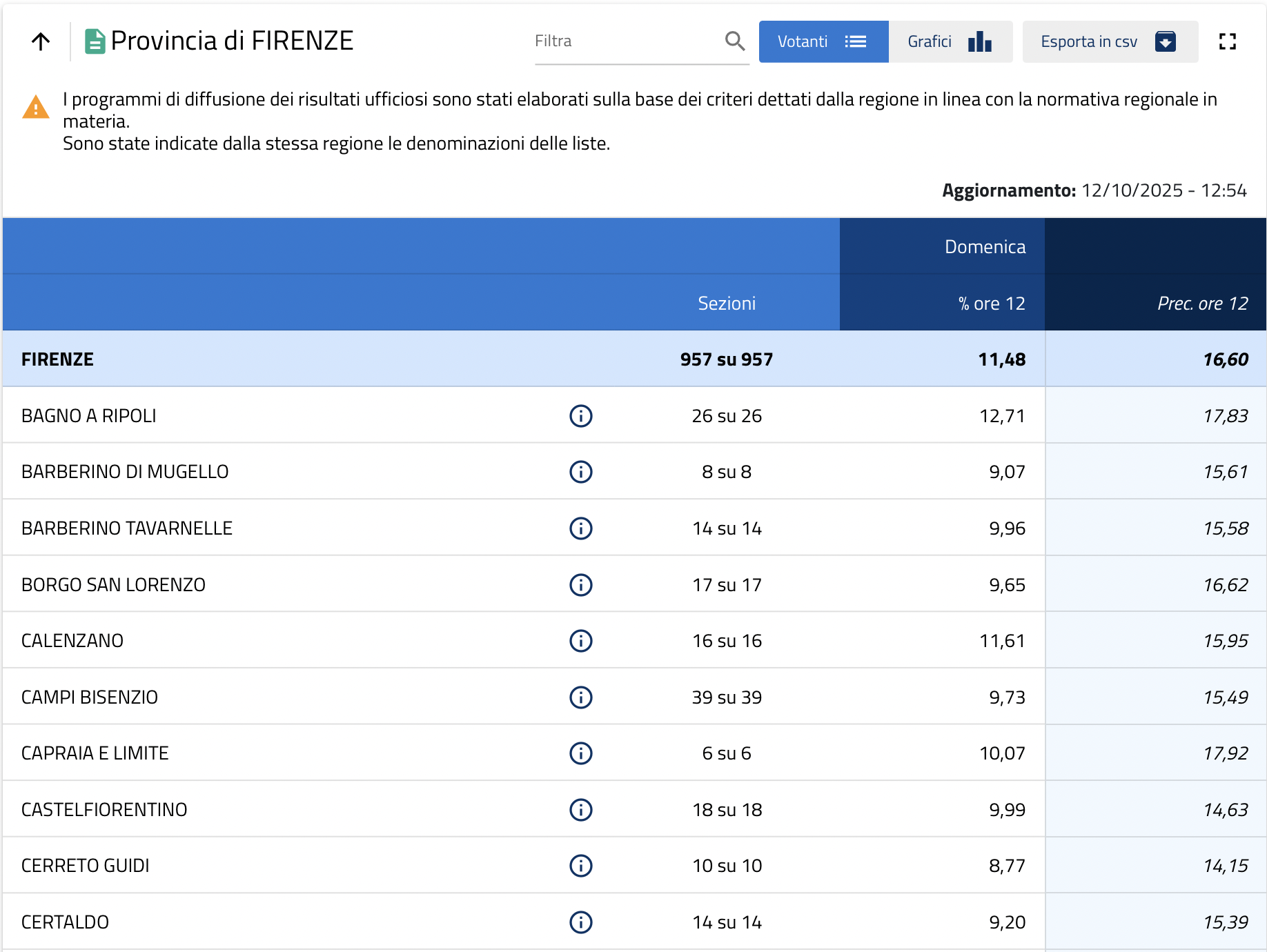Open info icon for Calenzano
Screen dimensions: 1267x952
(x=580, y=641)
